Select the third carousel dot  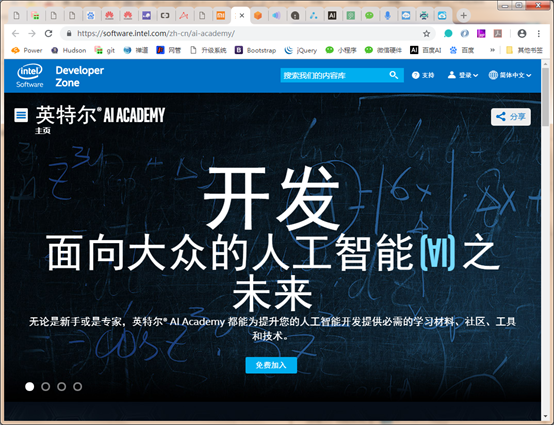pyautogui.click(x=61, y=386)
